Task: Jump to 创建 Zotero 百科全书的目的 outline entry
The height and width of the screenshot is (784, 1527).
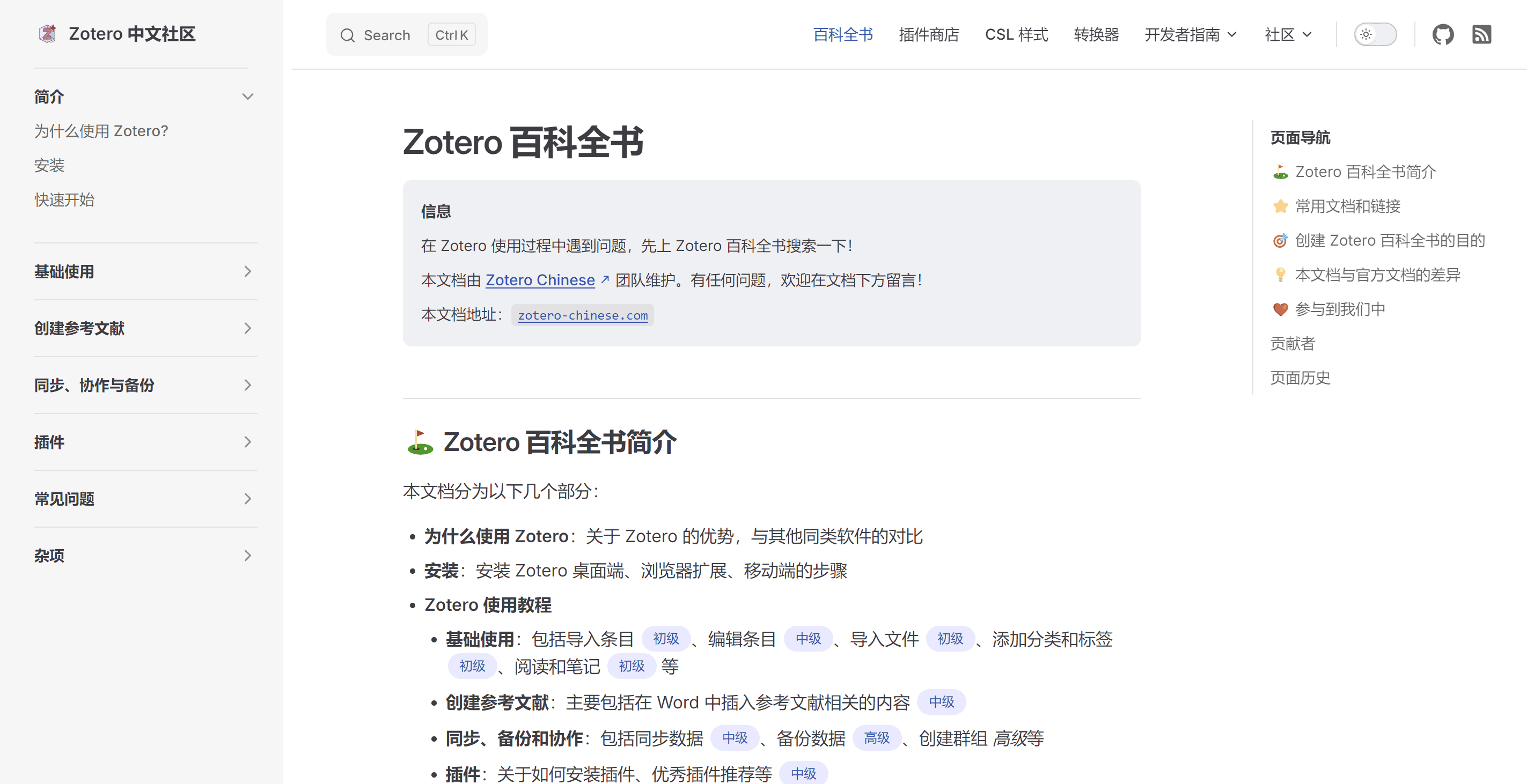Action: click(x=1378, y=241)
